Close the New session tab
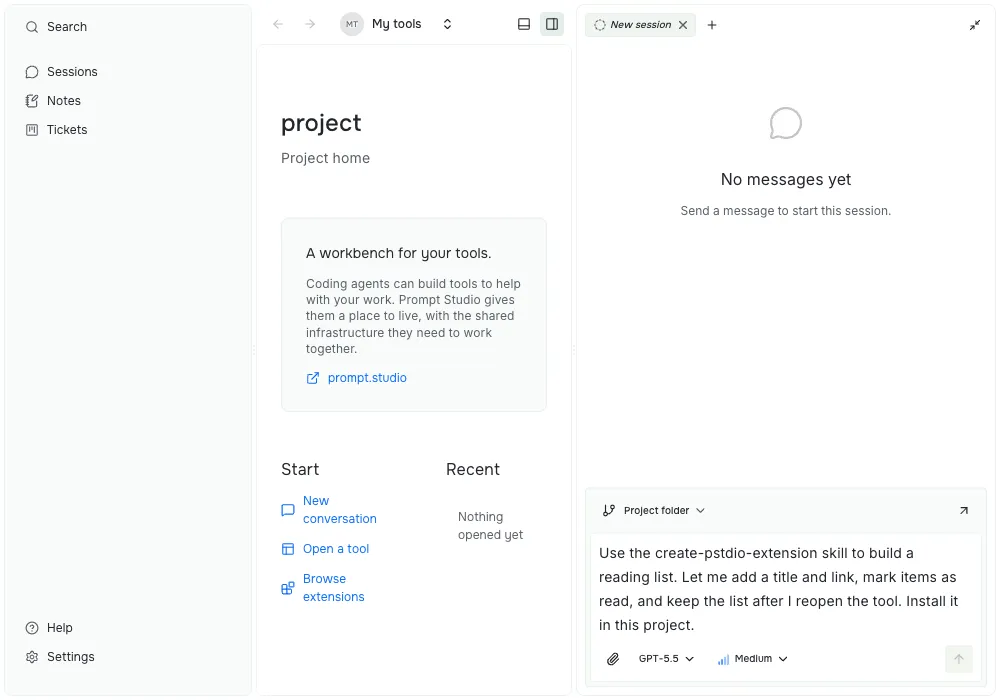This screenshot has width=1000, height=700. 683,25
